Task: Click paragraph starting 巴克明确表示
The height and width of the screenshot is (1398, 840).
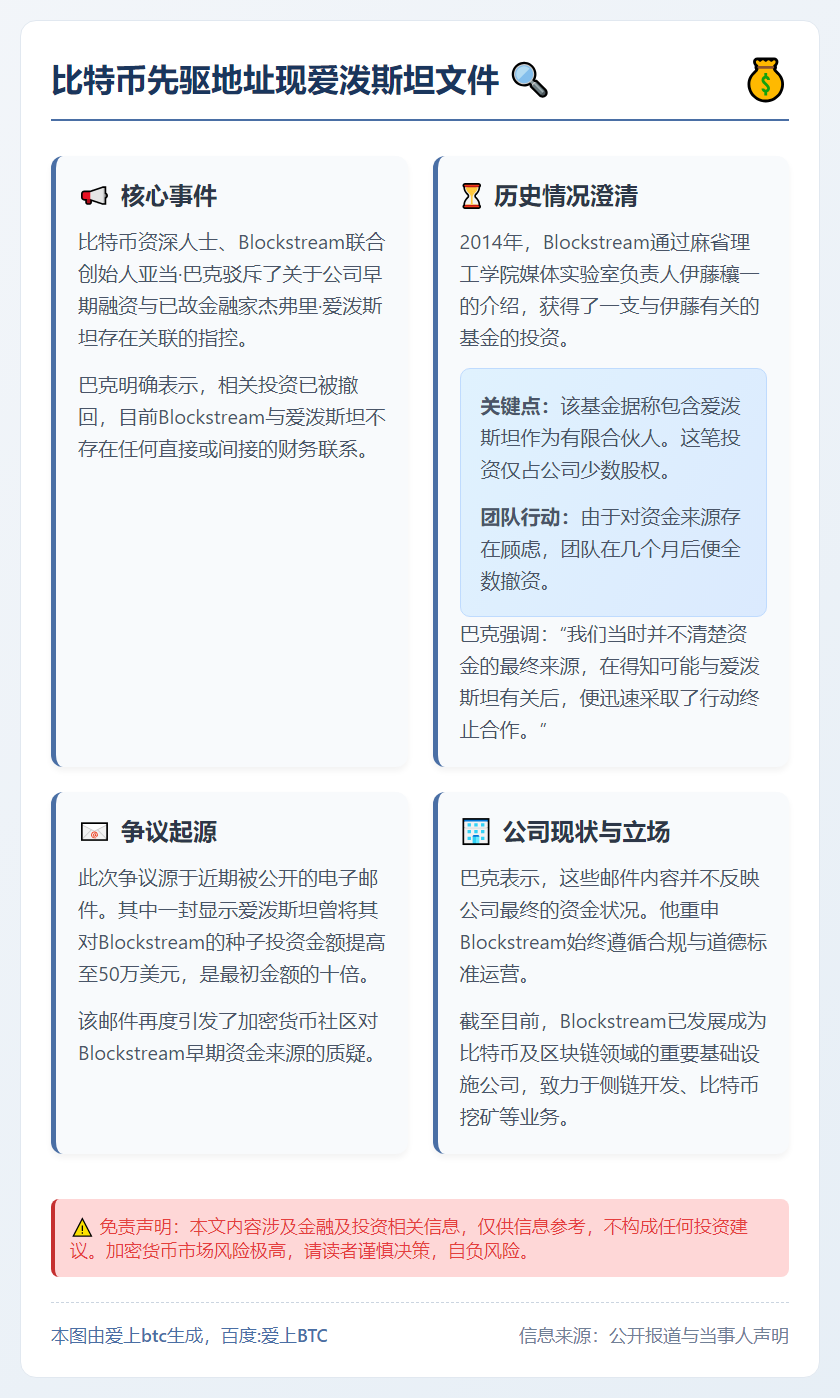Action: pos(232,416)
